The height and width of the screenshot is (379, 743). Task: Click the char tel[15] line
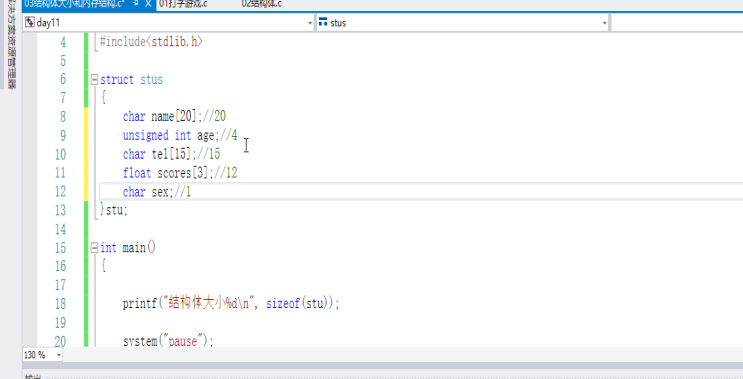[172, 154]
